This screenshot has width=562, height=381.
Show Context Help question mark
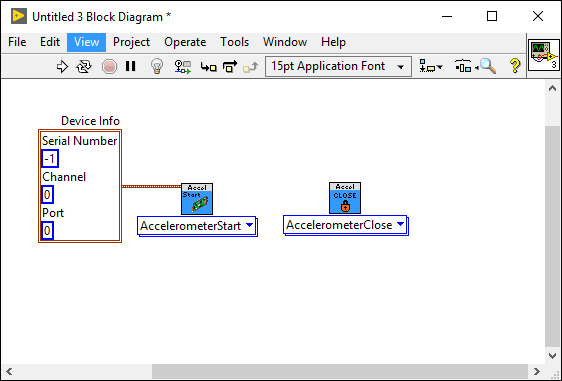click(515, 66)
